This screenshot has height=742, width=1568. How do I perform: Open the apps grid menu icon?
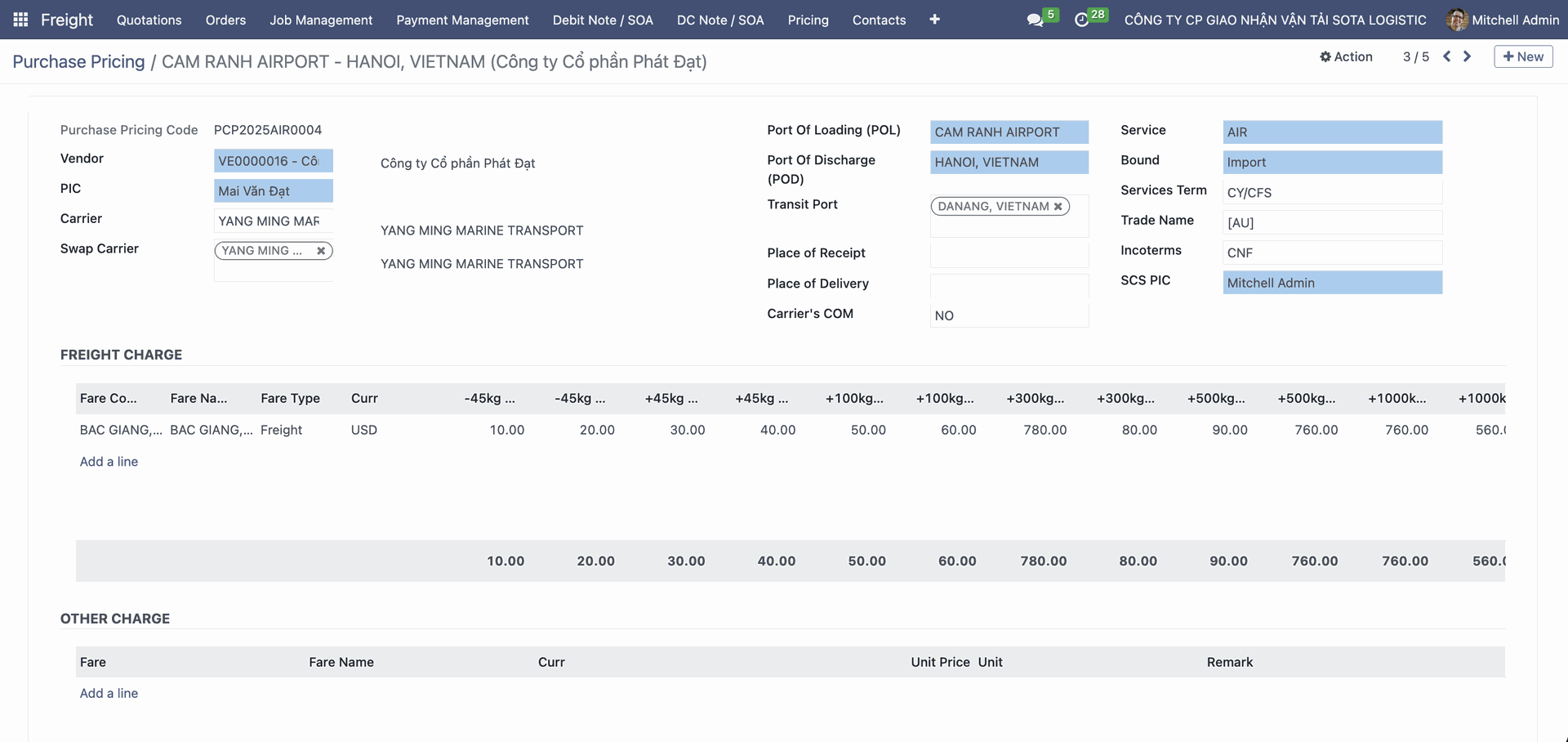20,20
